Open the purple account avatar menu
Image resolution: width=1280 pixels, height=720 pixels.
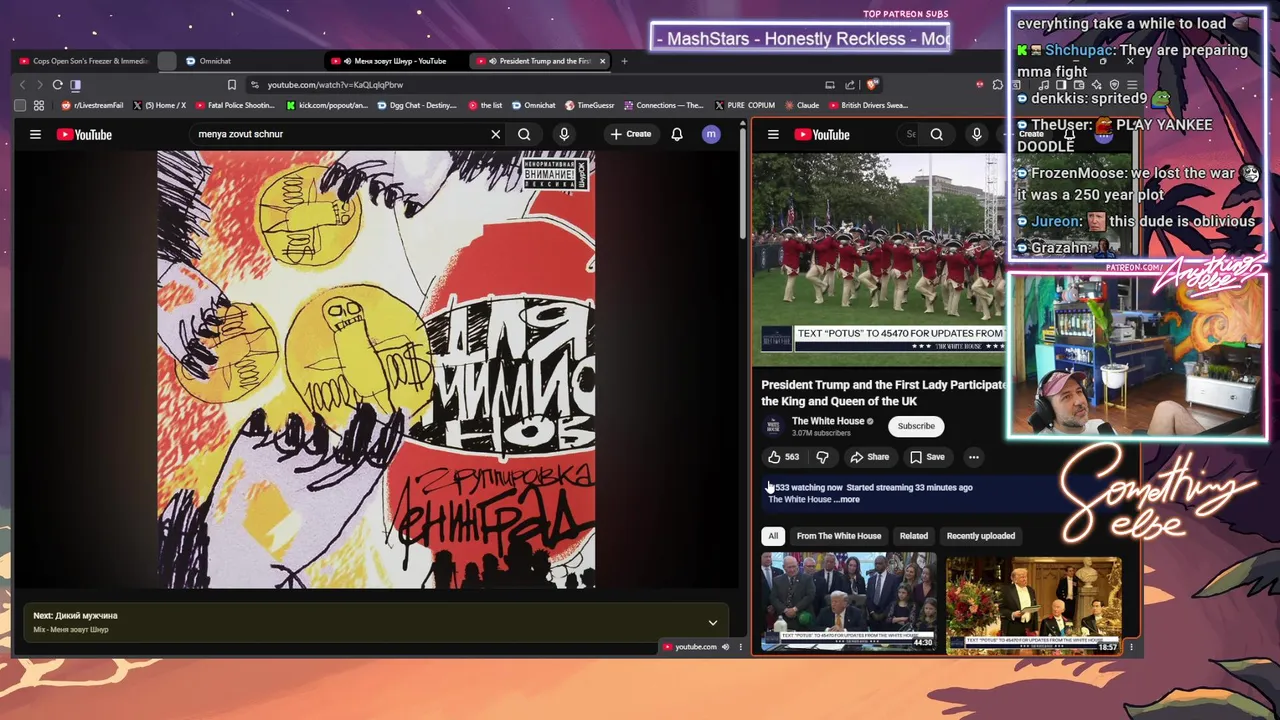tap(711, 134)
